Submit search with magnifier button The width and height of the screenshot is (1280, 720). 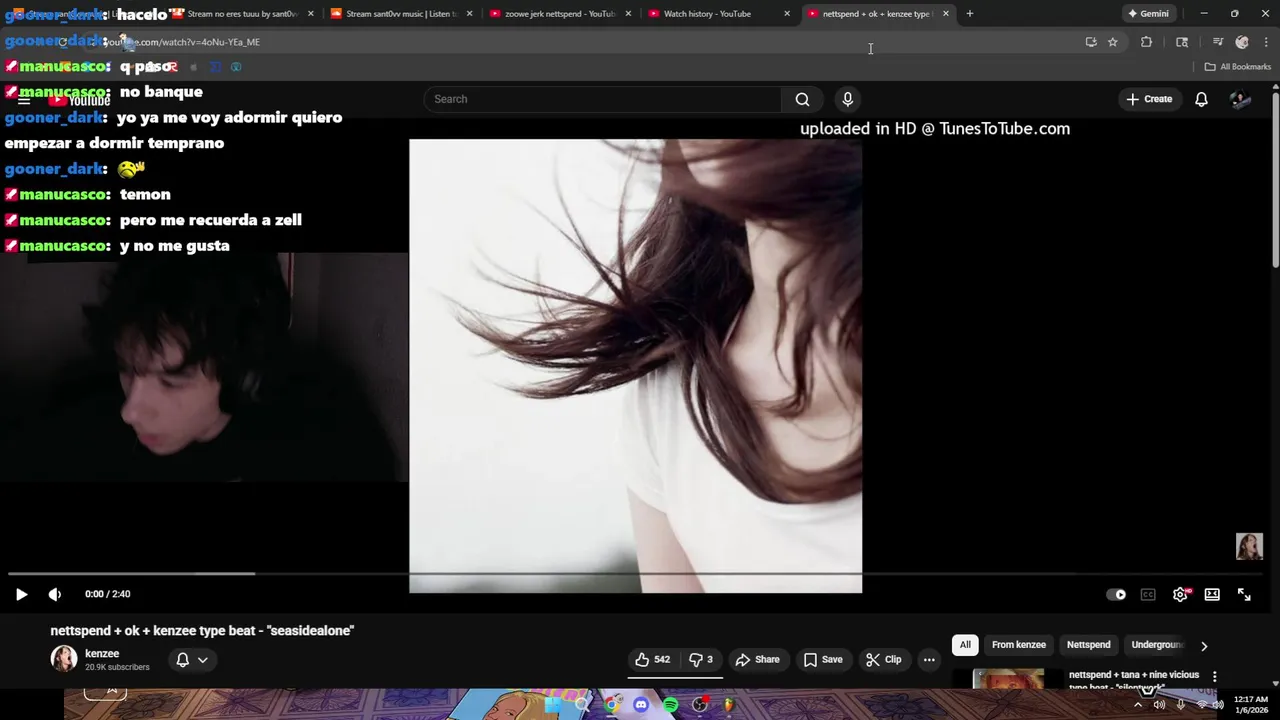(802, 99)
